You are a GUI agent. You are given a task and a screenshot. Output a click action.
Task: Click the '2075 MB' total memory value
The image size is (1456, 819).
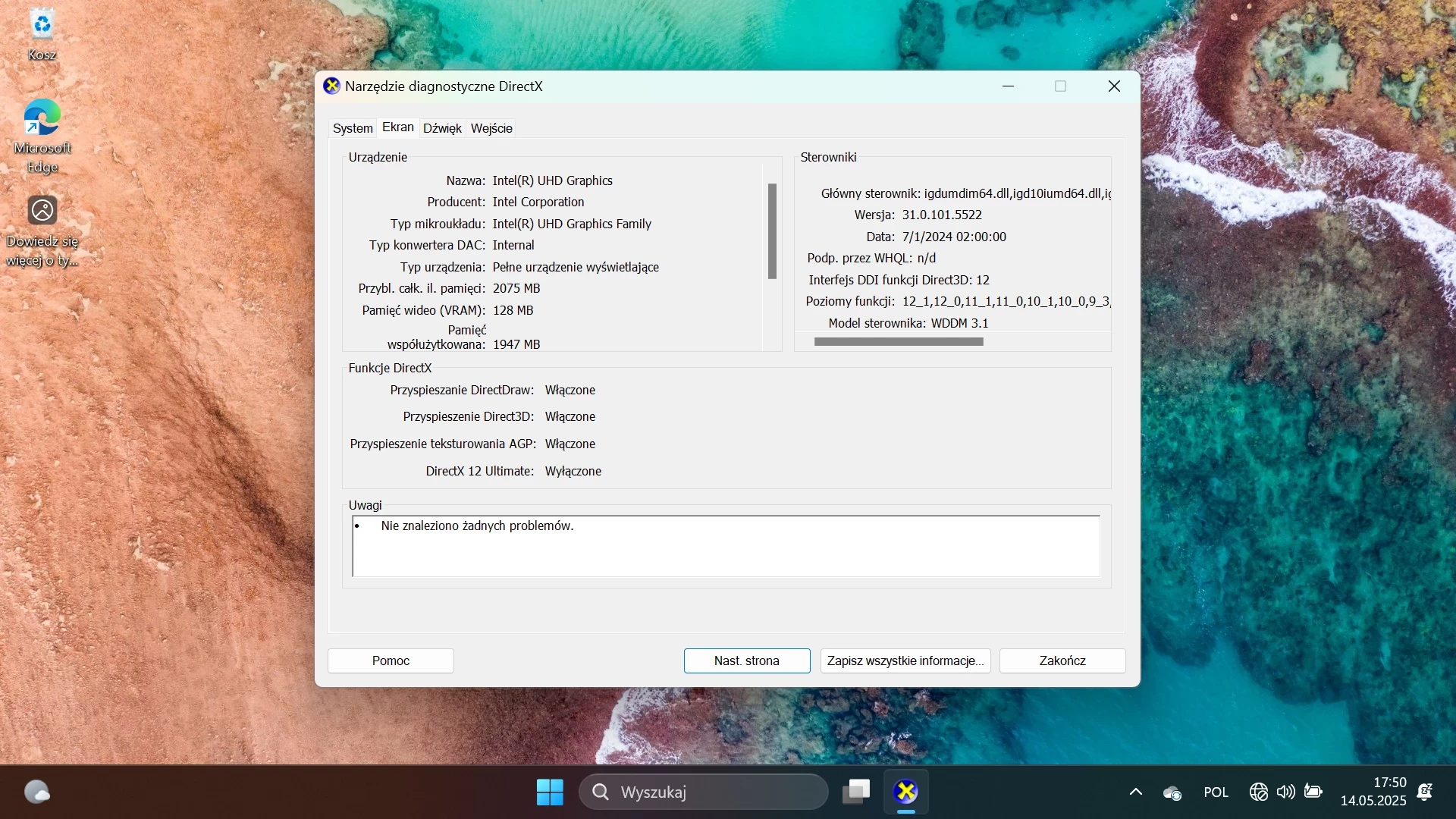[516, 289]
